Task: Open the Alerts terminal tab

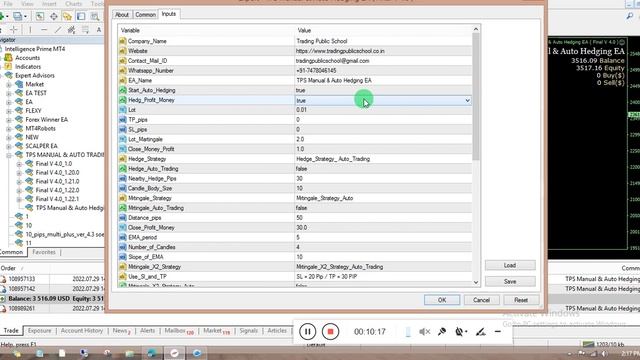Action: pyautogui.click(x=147, y=331)
